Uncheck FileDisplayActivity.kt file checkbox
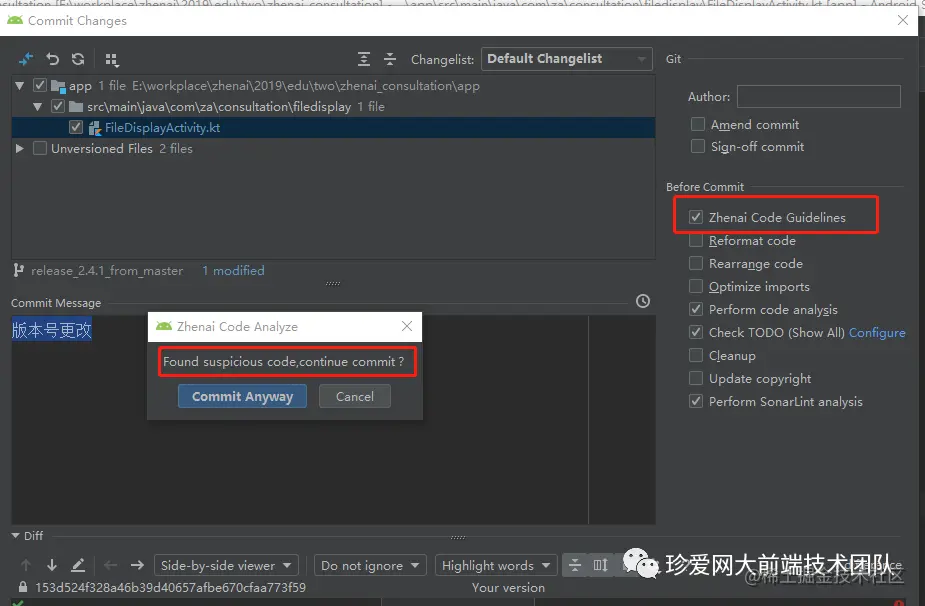Viewport: 925px width, 606px height. click(x=76, y=127)
